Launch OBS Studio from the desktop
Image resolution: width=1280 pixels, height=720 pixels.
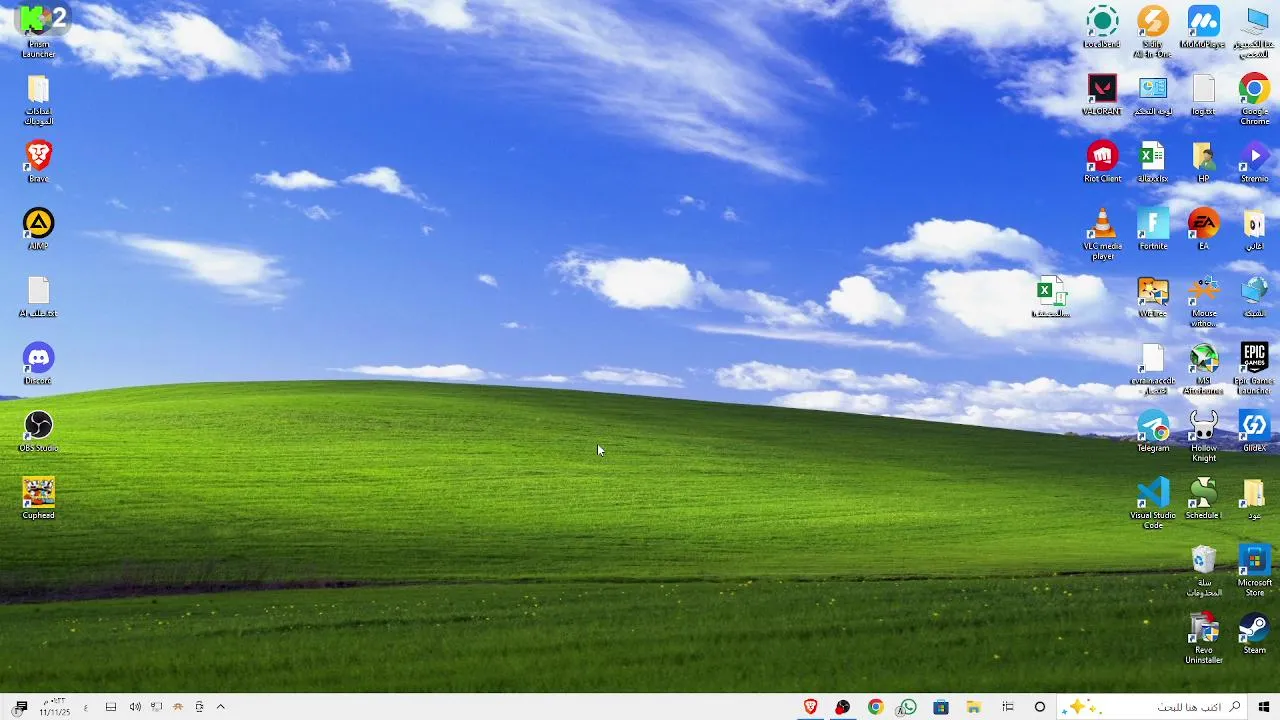(x=38, y=431)
